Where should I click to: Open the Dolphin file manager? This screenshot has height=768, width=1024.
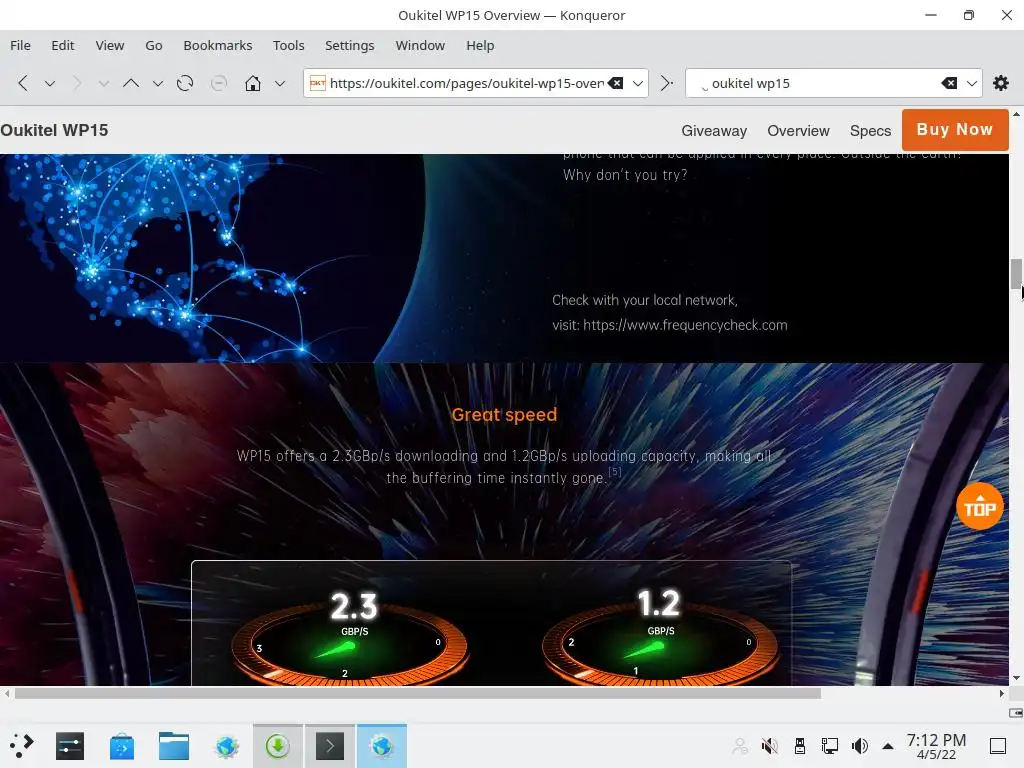click(174, 746)
